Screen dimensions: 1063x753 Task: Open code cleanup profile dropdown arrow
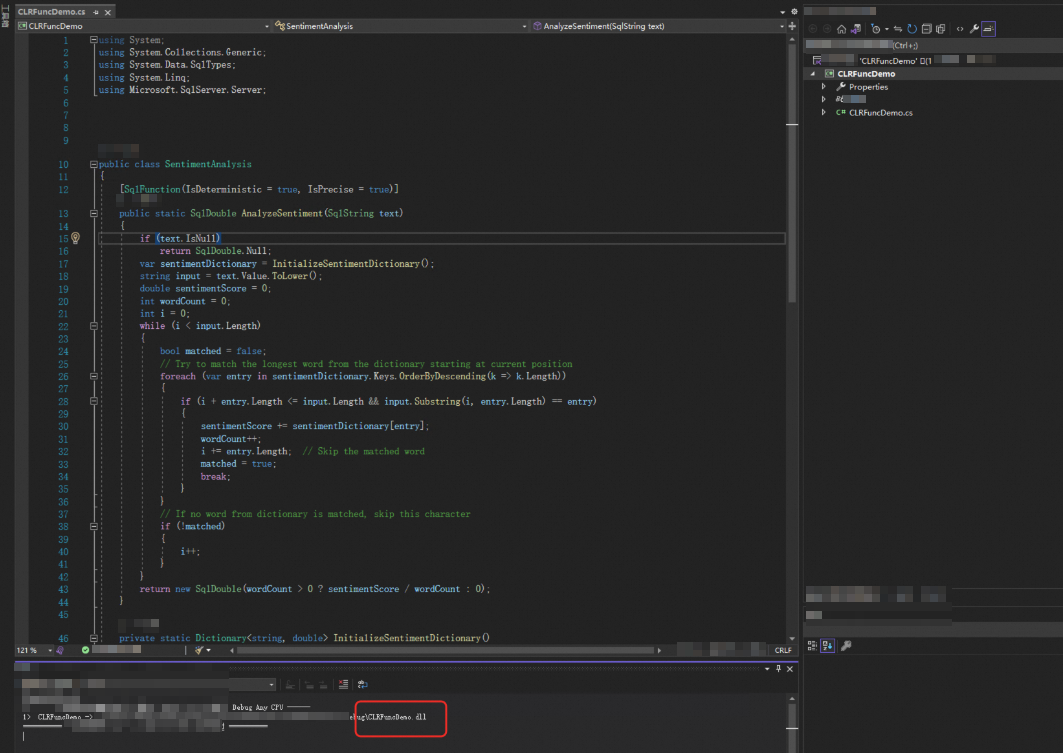coord(208,650)
